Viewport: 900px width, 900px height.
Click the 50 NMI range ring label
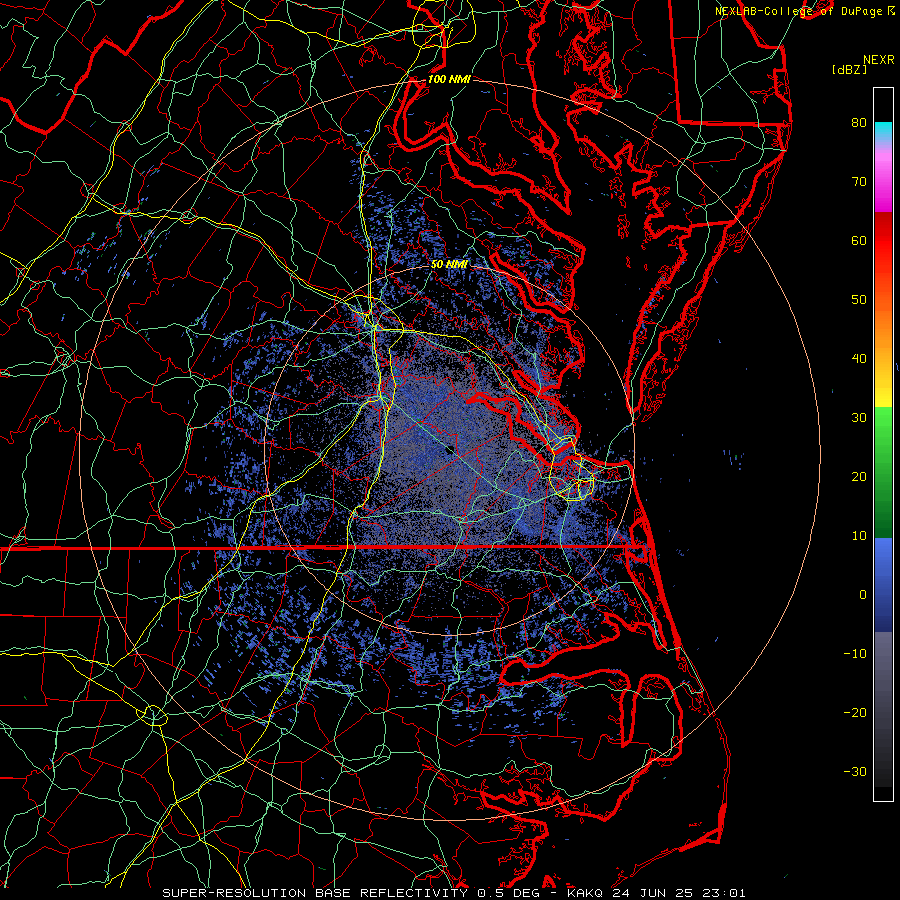449,264
